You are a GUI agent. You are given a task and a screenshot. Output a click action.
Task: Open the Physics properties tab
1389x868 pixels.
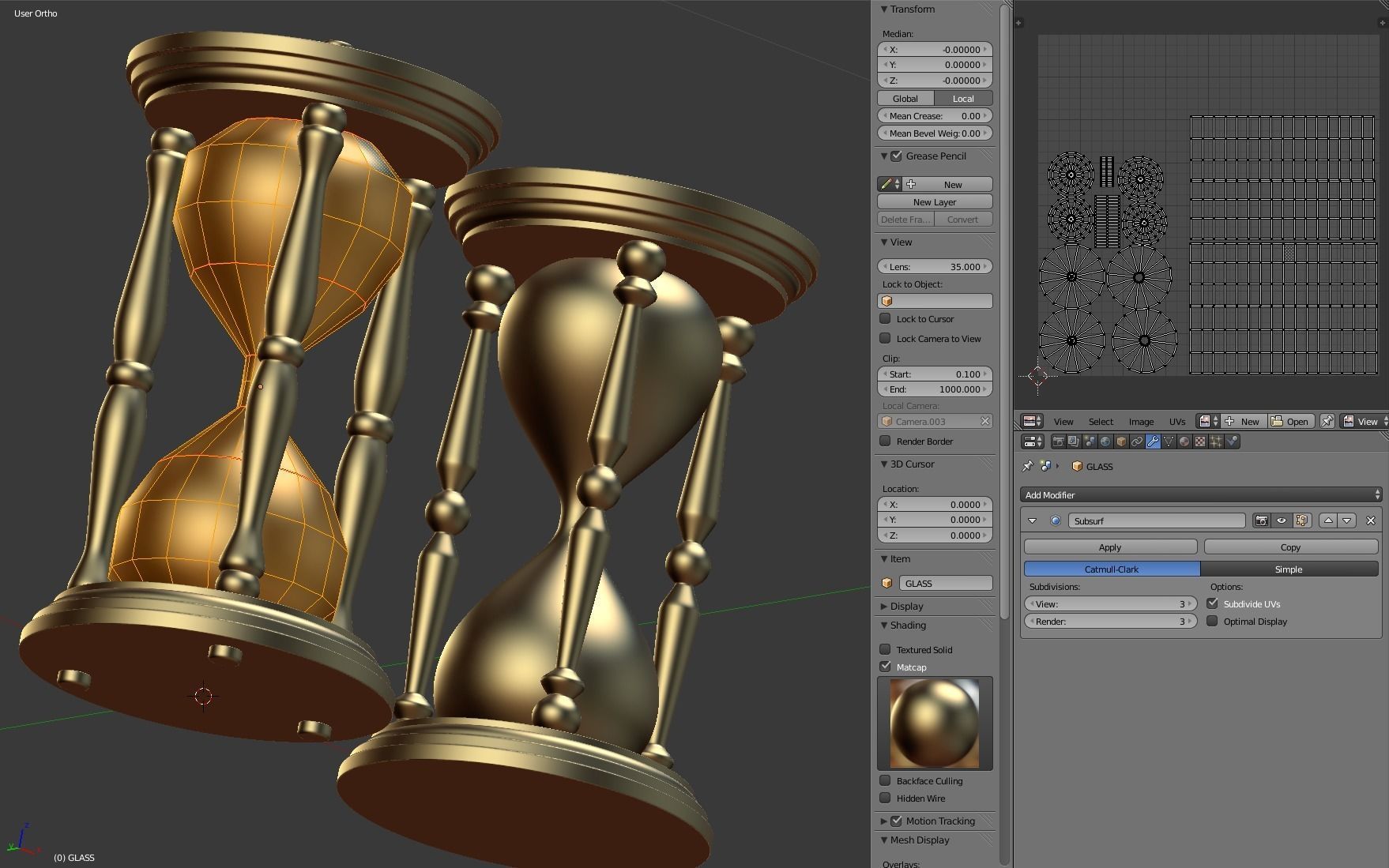pos(1232,442)
